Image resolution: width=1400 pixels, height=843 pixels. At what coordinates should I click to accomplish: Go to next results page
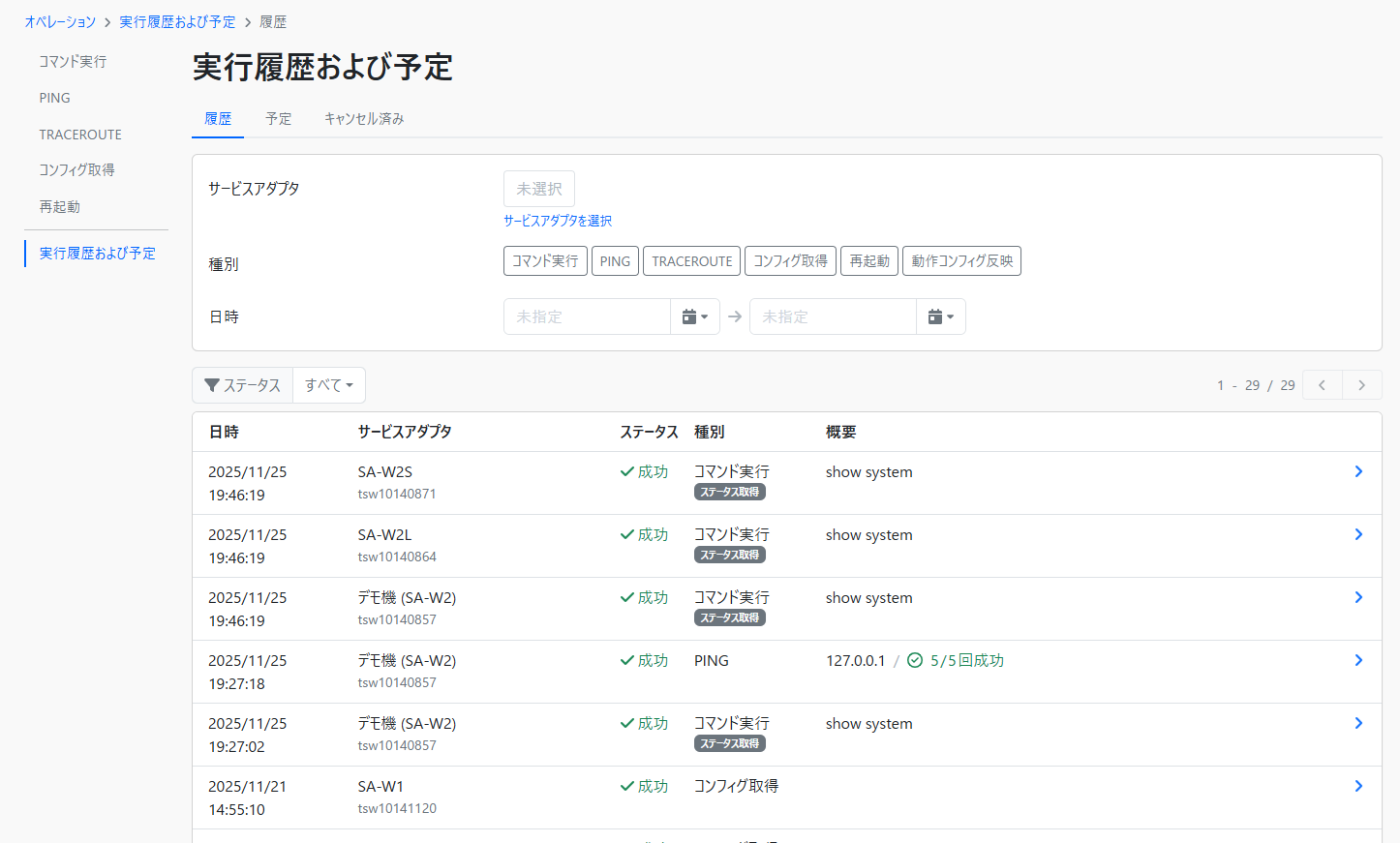coord(1361,385)
